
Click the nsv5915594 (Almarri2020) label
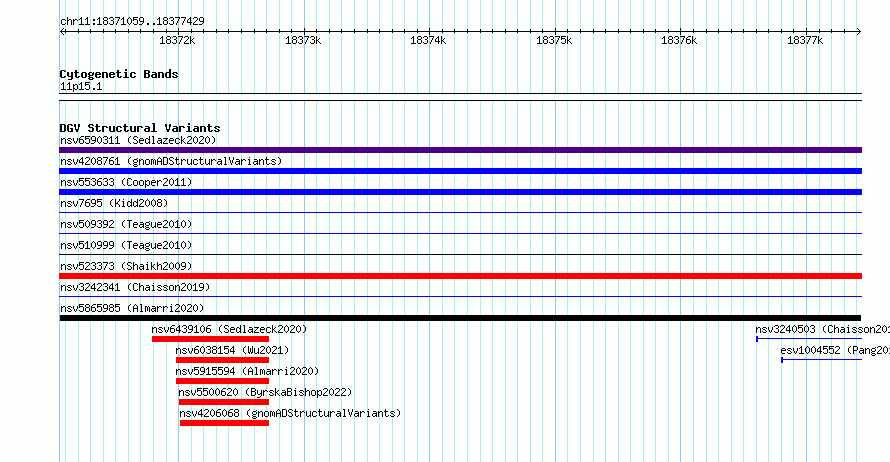[247, 371]
